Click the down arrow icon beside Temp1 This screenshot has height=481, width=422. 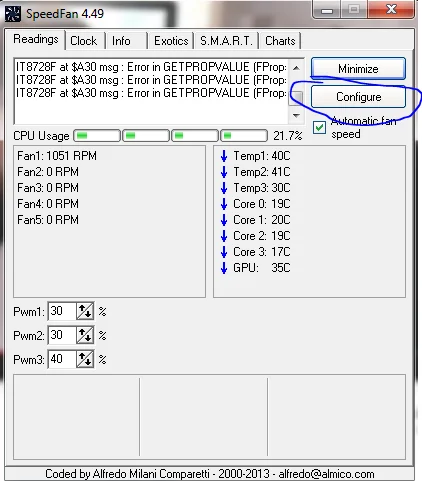[x=224, y=156]
